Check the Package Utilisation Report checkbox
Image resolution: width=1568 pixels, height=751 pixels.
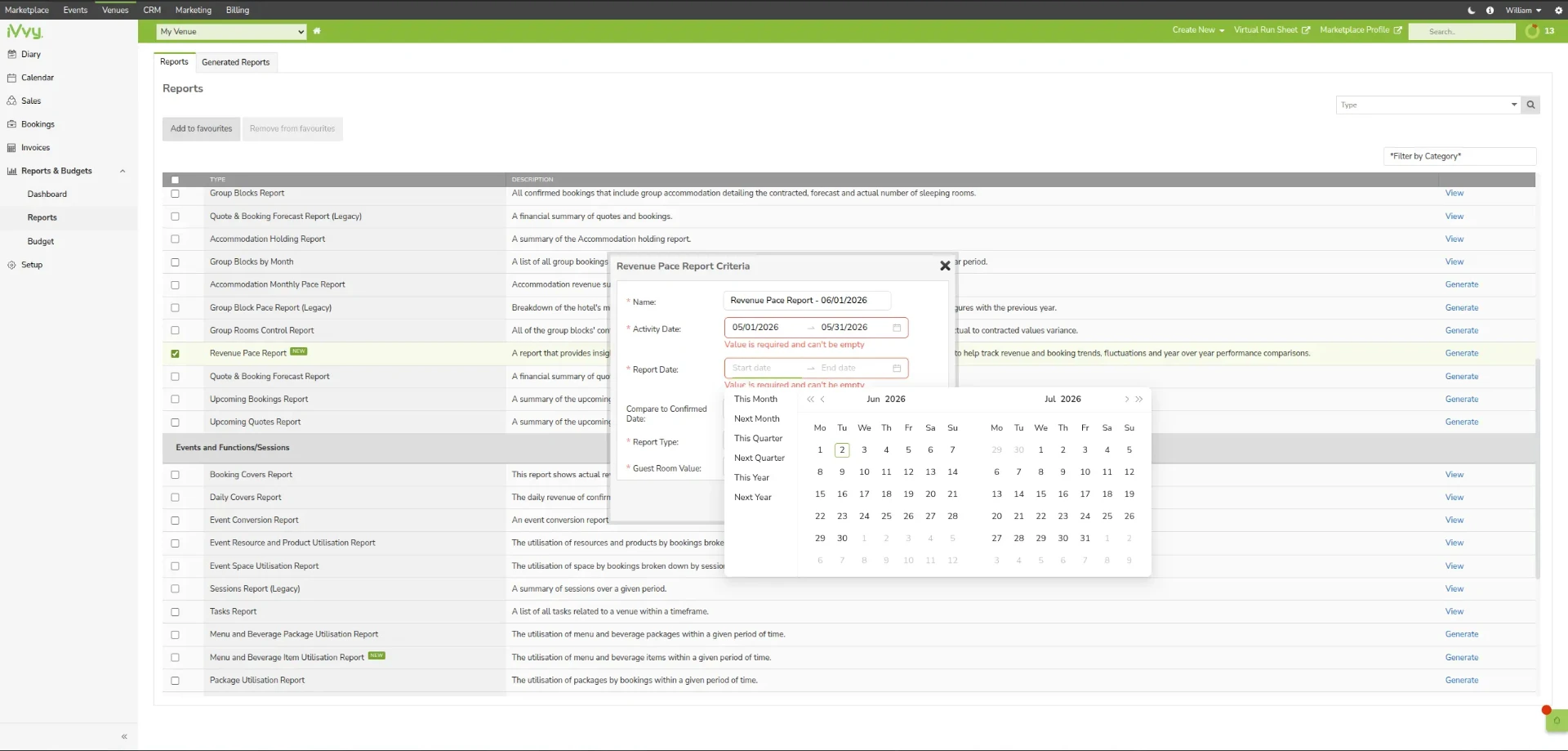(x=175, y=681)
